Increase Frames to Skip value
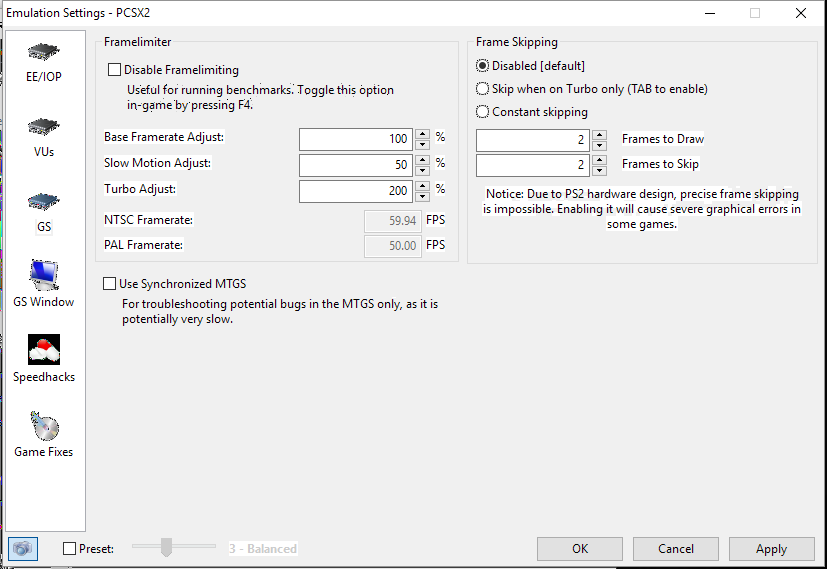Viewport: 827px width, 569px height. coord(600,160)
